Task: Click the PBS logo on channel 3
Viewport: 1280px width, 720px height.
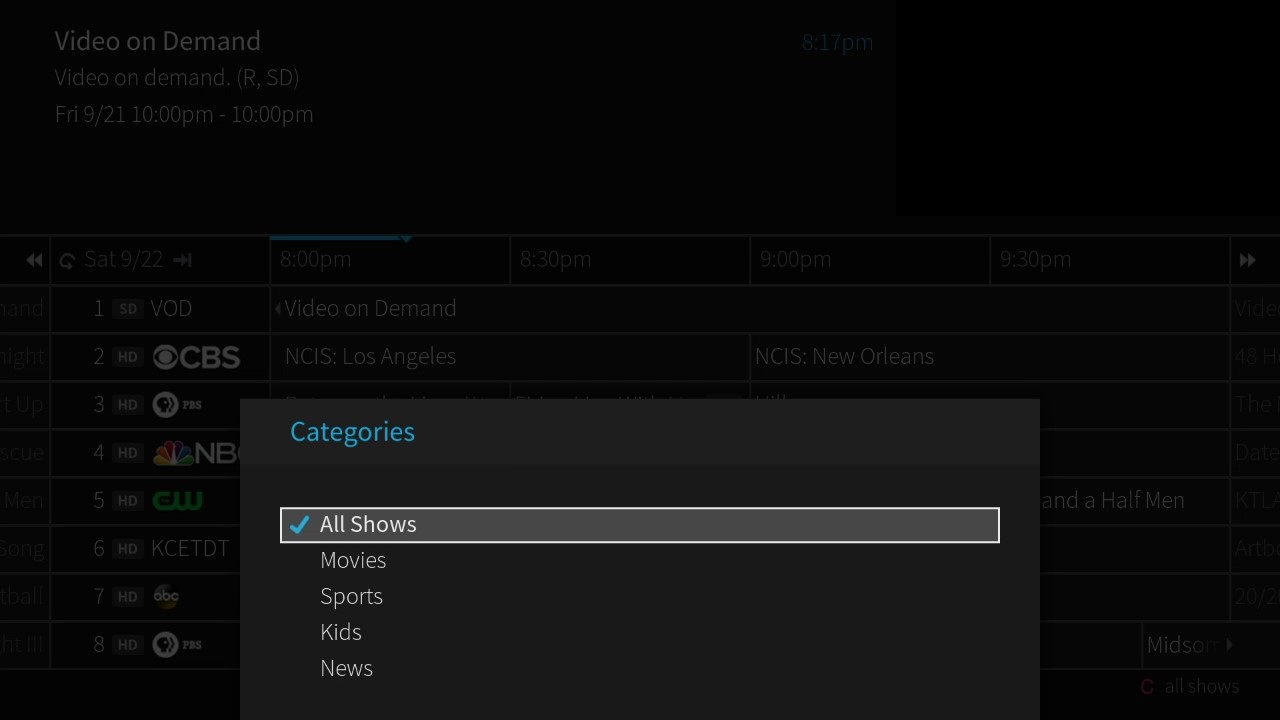Action: coord(177,404)
